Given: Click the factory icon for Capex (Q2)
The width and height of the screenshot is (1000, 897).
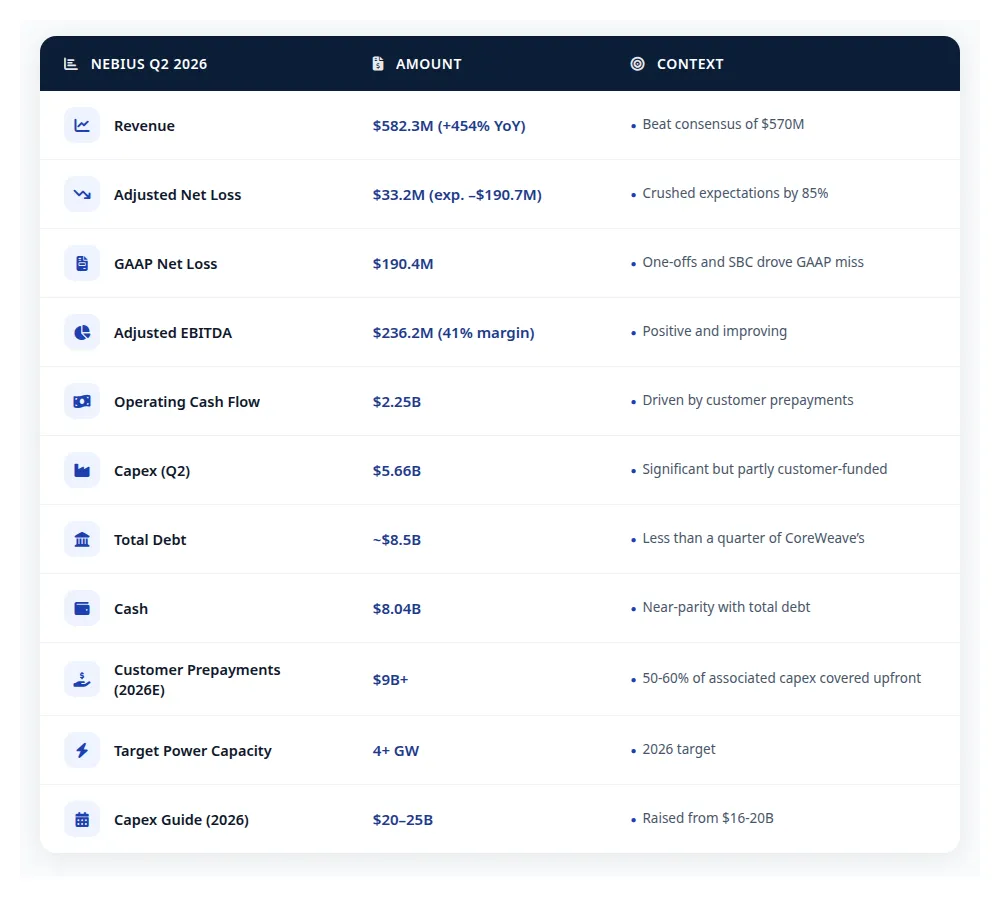Looking at the screenshot, I should click(x=82, y=470).
